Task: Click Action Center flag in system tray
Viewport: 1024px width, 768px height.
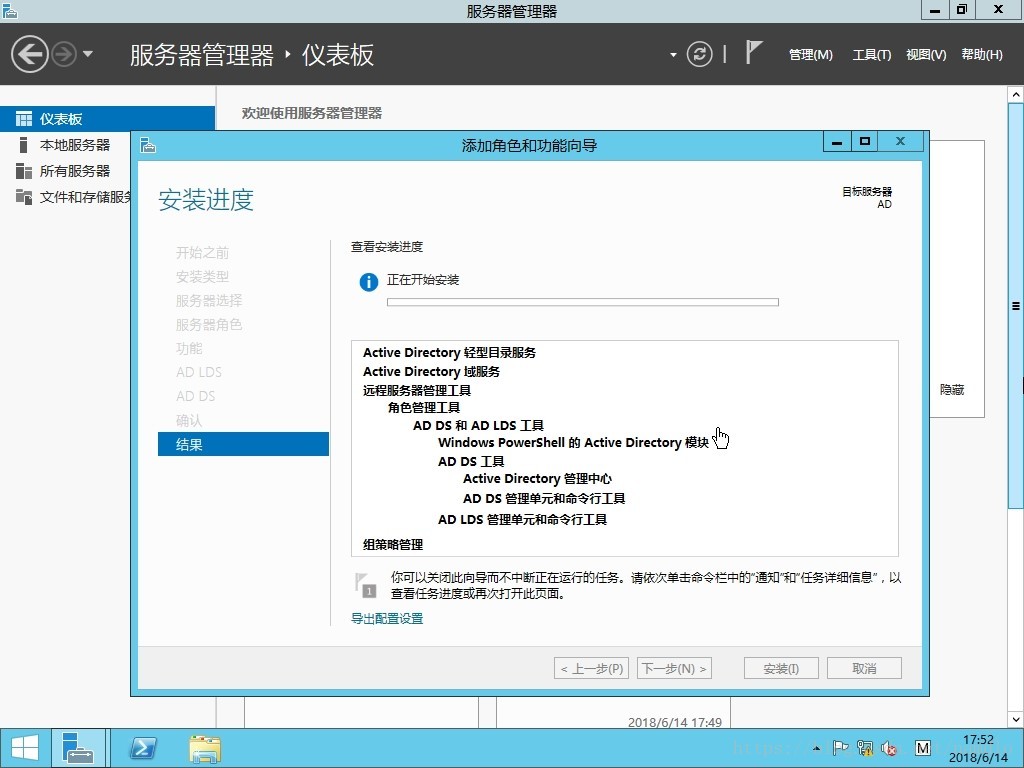Action: (x=840, y=748)
